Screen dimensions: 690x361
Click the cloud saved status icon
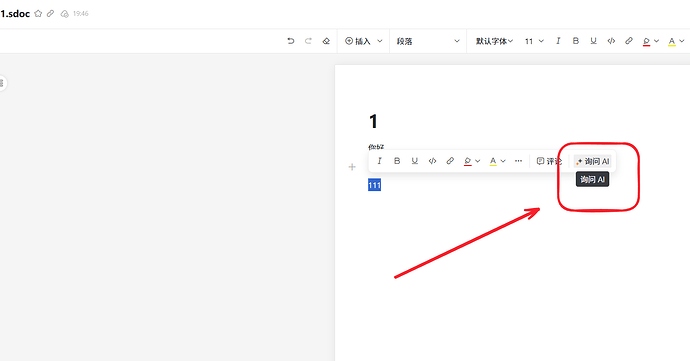(65, 14)
